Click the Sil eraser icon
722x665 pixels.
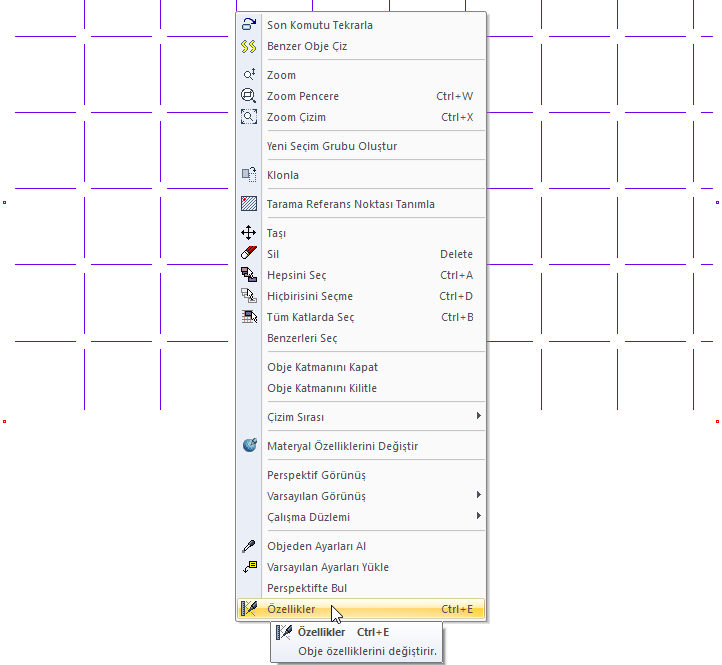coord(249,253)
